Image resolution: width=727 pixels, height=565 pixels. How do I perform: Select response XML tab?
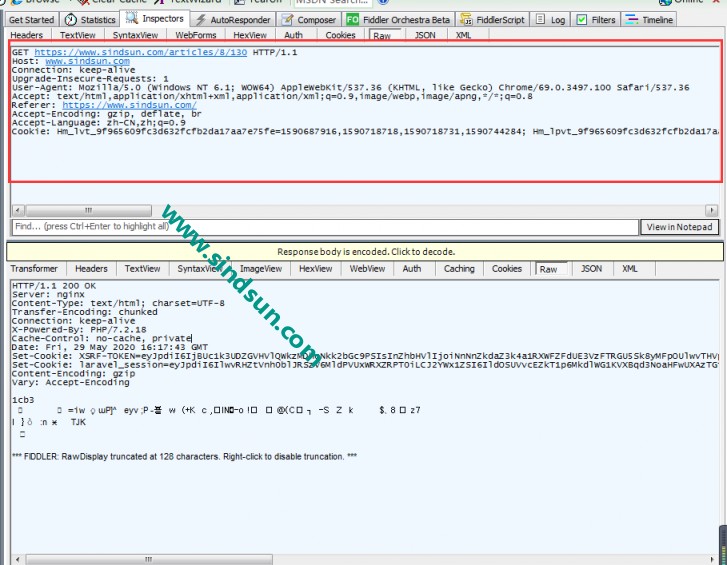point(630,269)
